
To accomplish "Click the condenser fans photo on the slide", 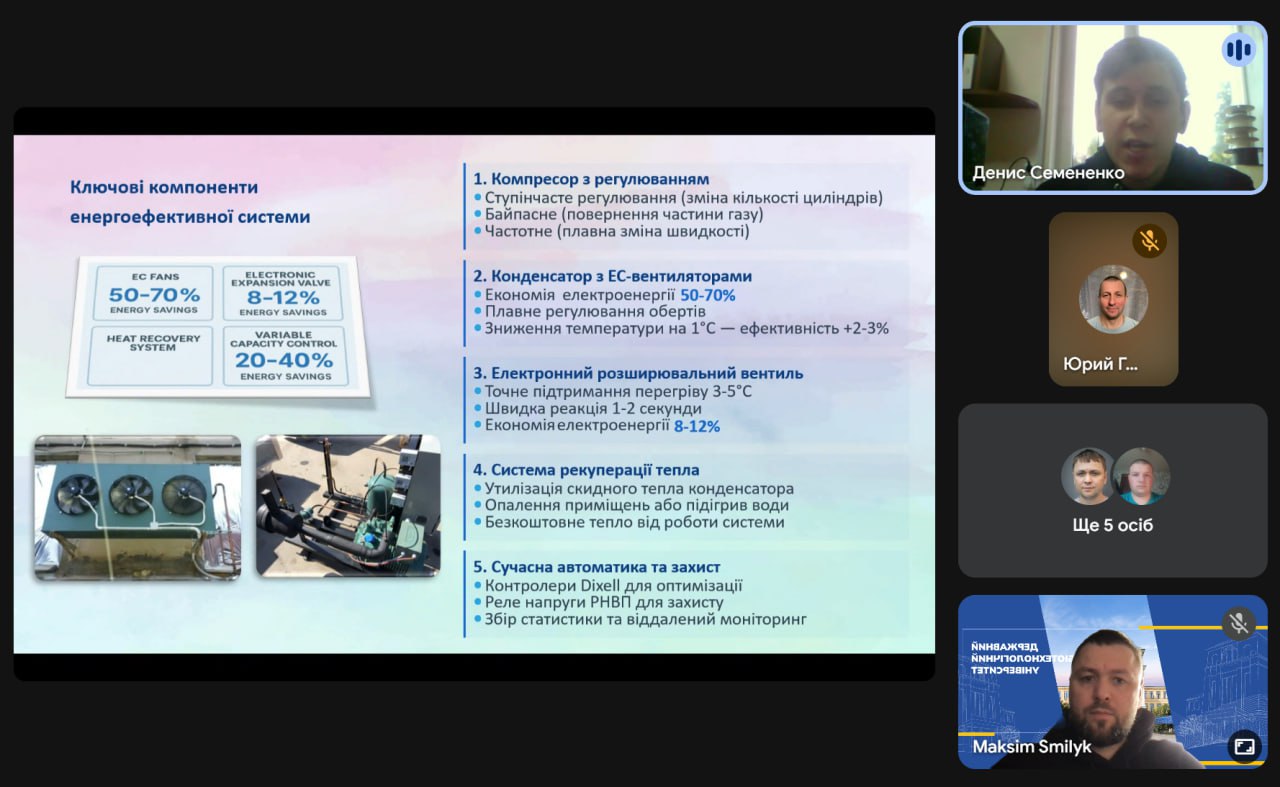I will pos(138,506).
